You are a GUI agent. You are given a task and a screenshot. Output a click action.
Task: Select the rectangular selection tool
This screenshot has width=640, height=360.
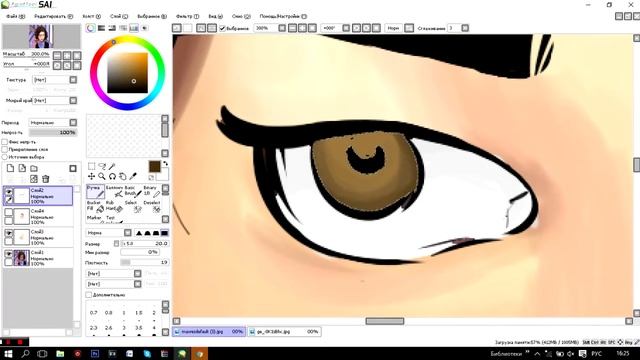pos(91,166)
